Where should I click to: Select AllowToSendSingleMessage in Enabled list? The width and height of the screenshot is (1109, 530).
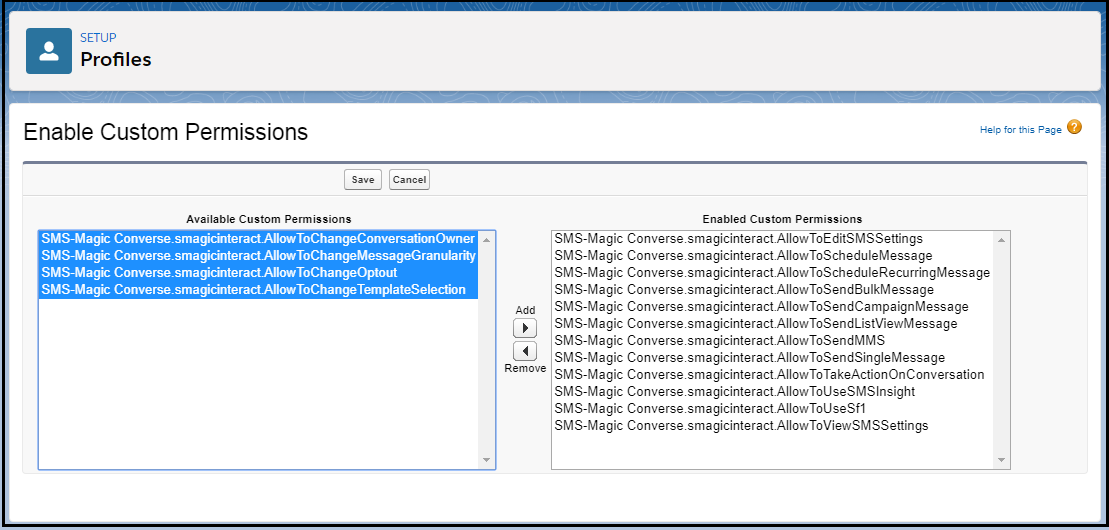point(772,357)
